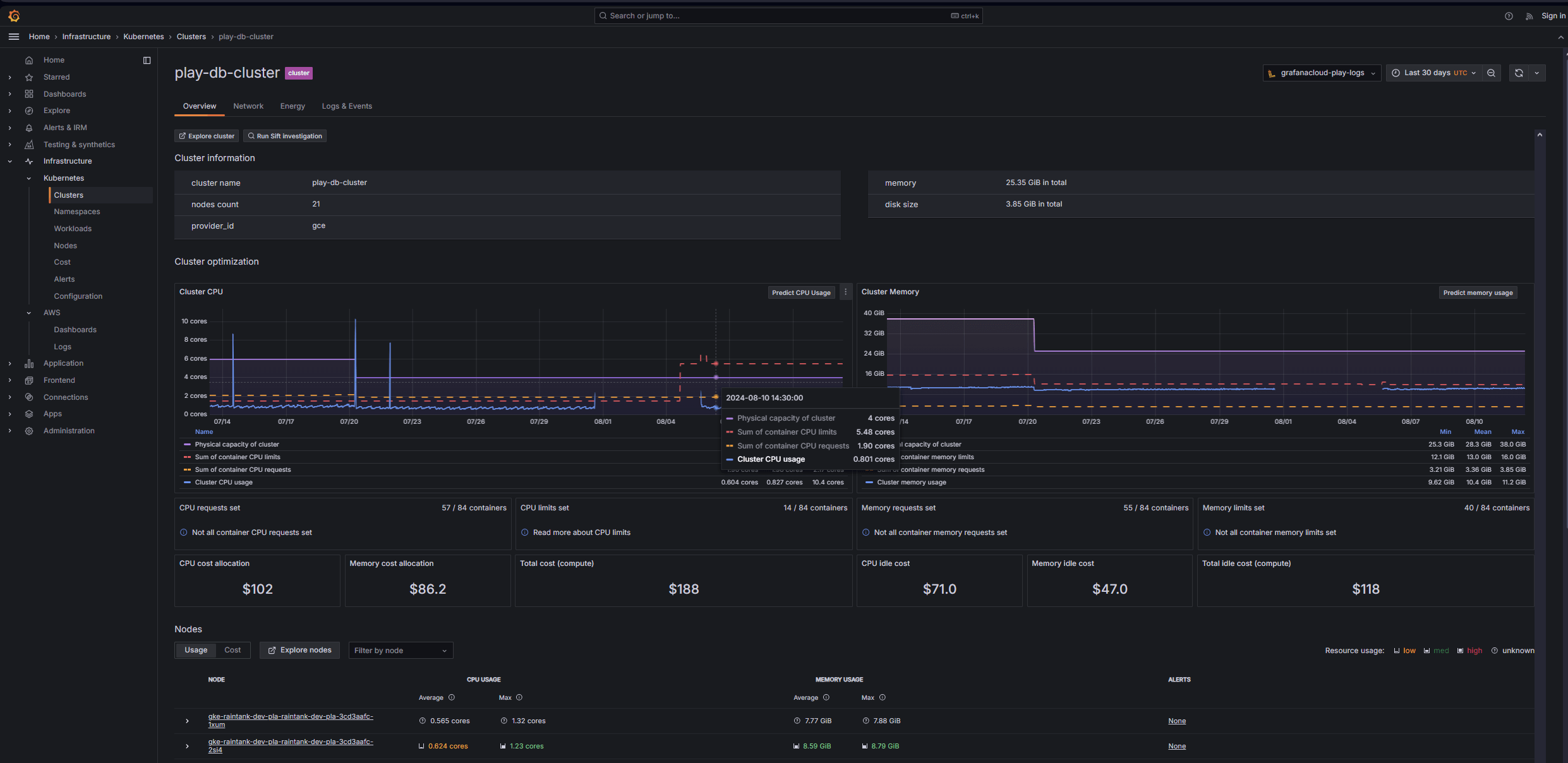
Task: Toggle the Sum of container CPU limits series
Action: click(x=238, y=457)
